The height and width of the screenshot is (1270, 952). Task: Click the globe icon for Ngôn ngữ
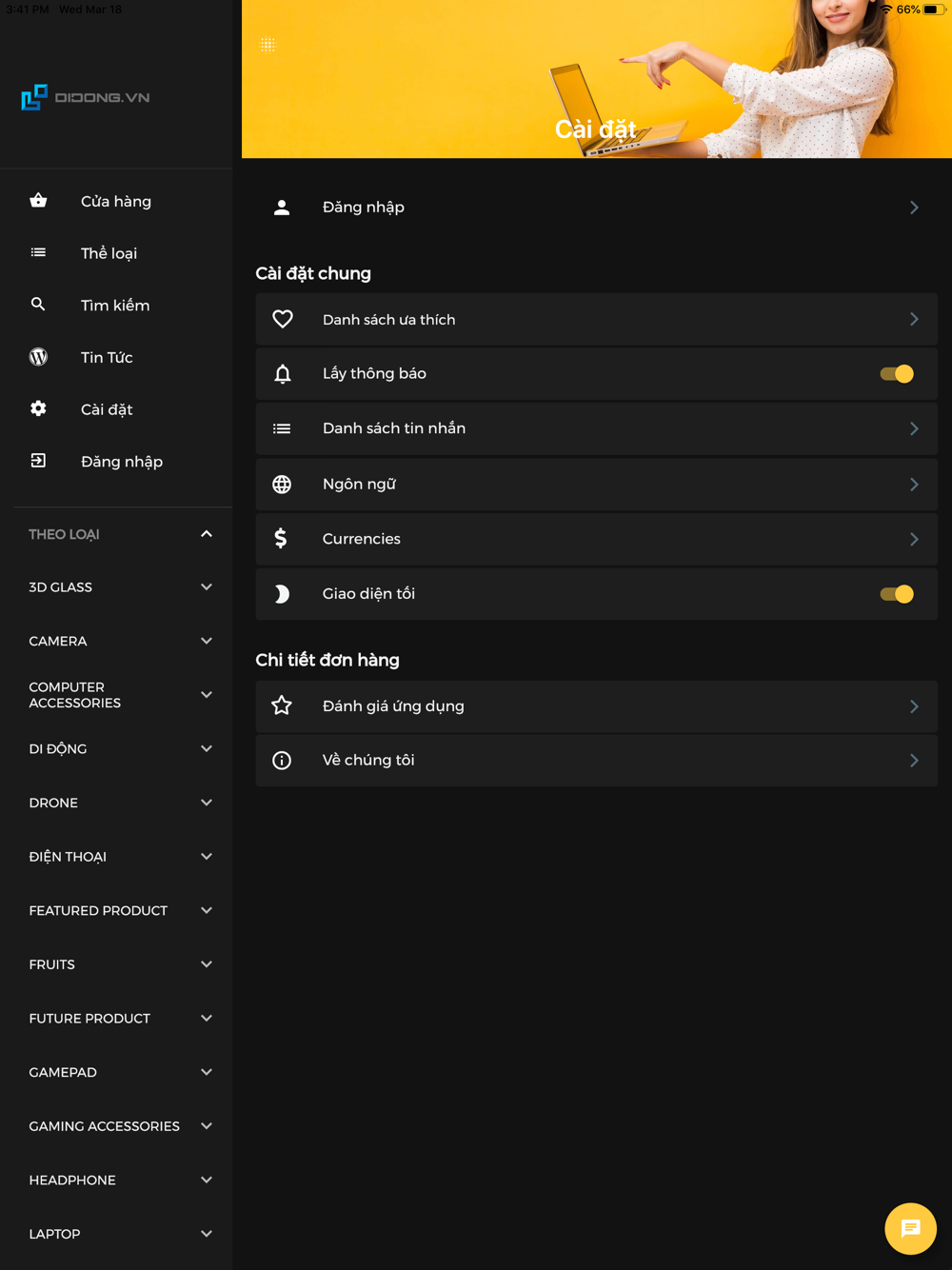click(282, 485)
